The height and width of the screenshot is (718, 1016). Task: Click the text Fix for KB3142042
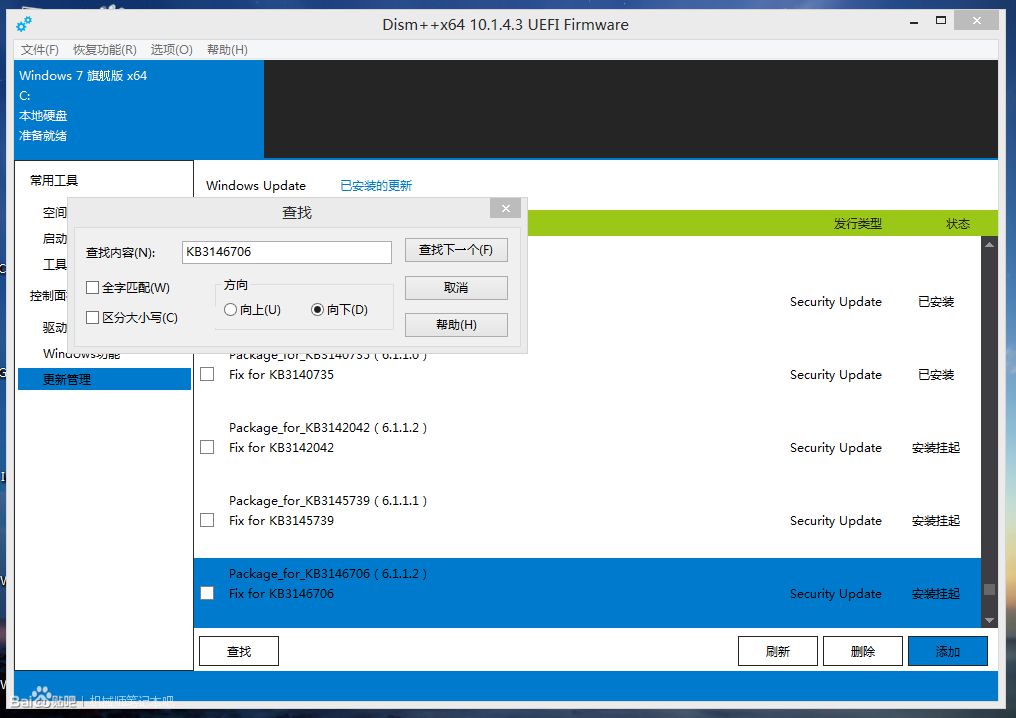pos(281,448)
